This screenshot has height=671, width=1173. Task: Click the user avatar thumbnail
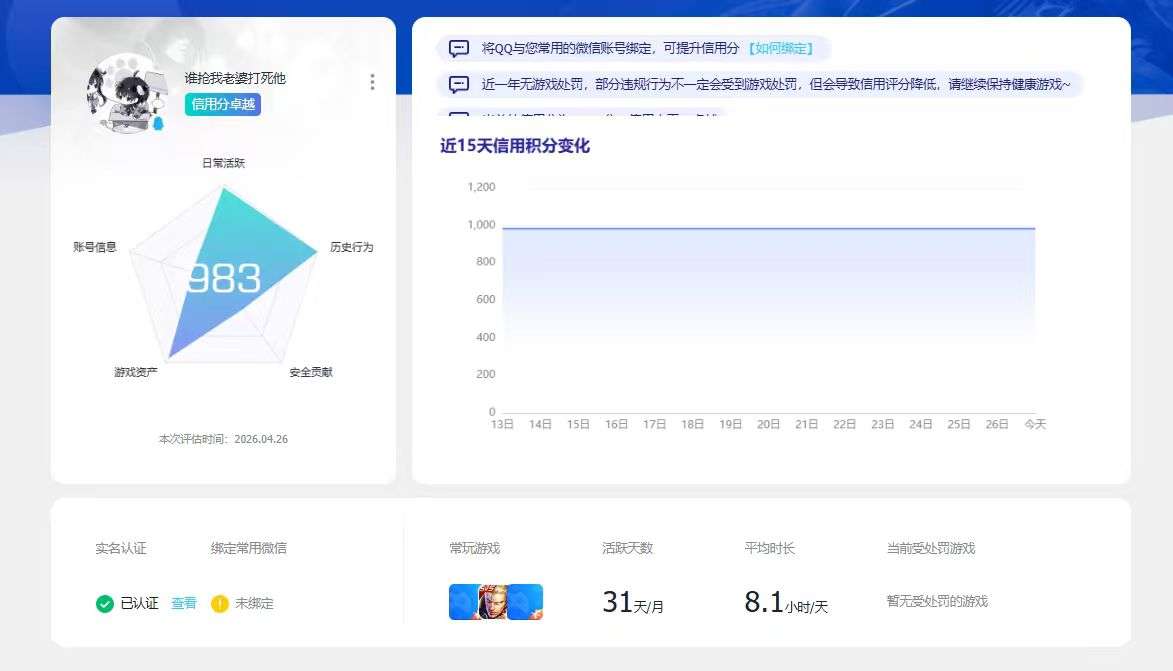122,97
